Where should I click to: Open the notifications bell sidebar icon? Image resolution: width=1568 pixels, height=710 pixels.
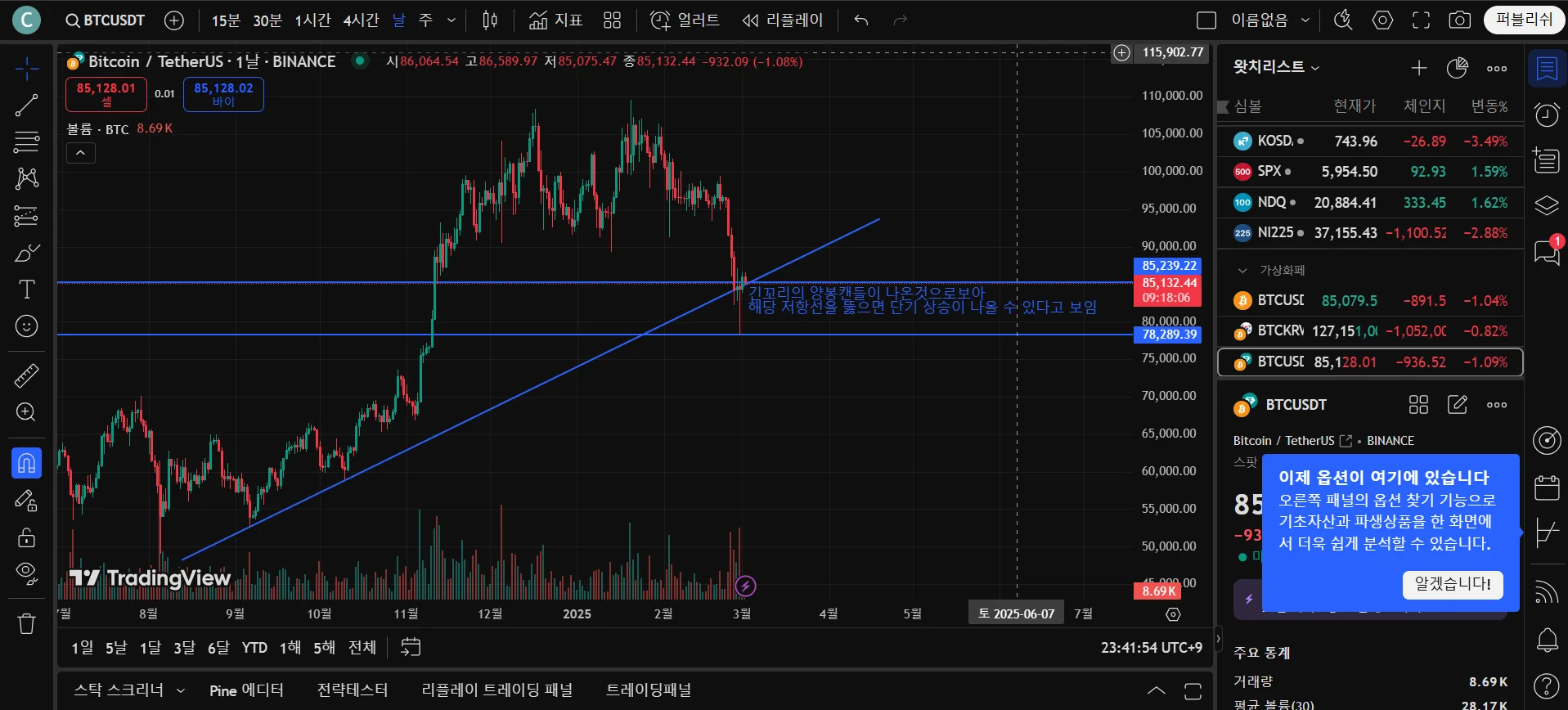pos(1547,640)
